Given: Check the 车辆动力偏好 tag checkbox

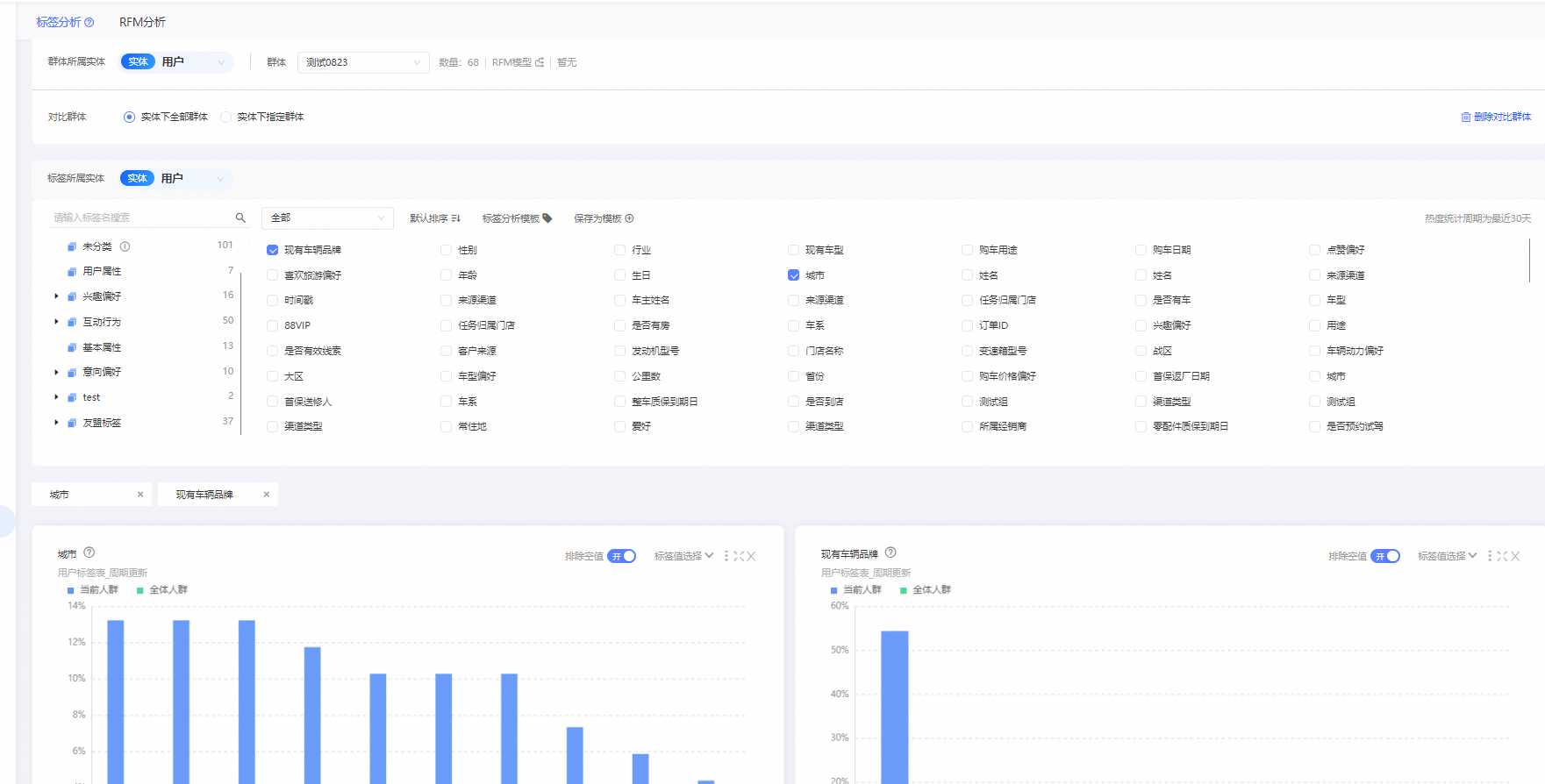Looking at the screenshot, I should (1315, 351).
